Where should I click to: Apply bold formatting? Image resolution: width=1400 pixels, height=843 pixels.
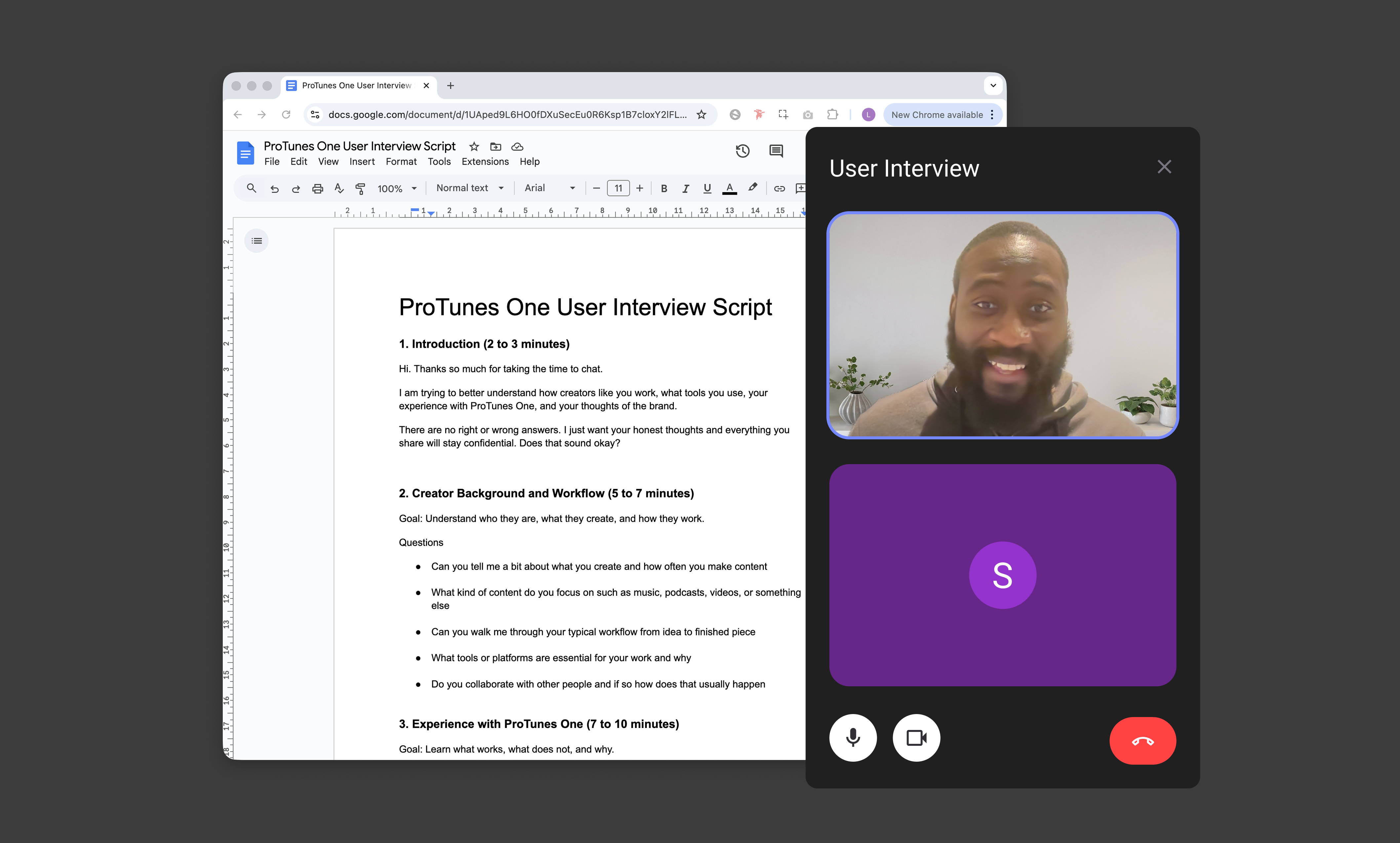[663, 188]
